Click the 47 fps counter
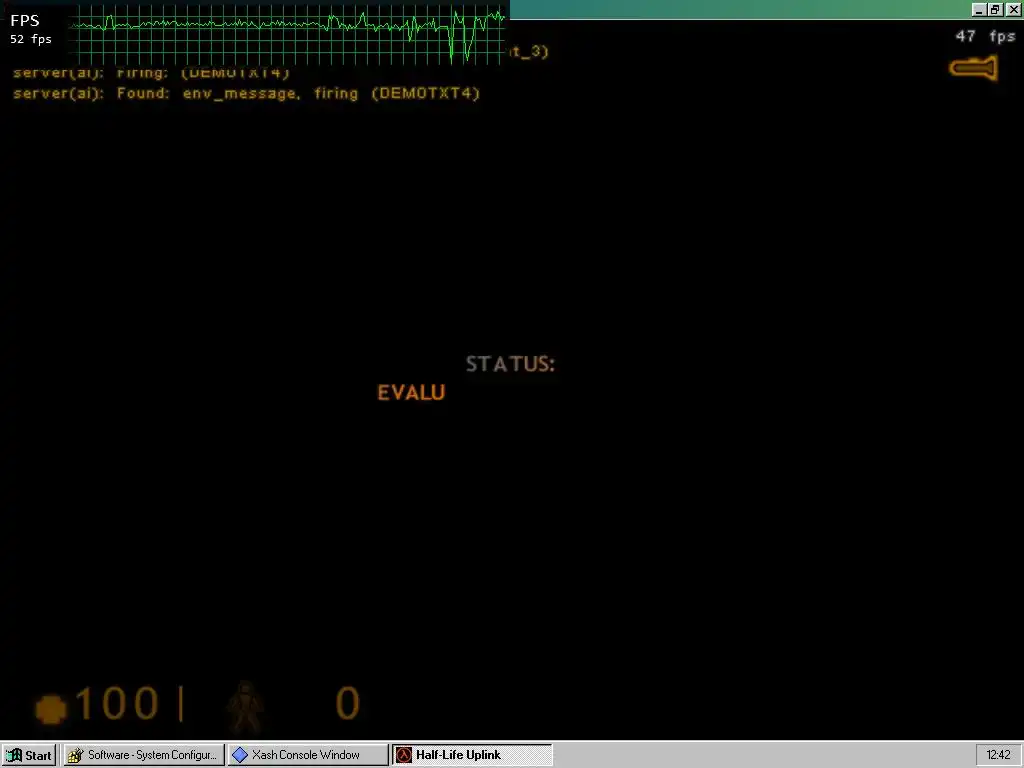1024x768 pixels. pos(985,37)
